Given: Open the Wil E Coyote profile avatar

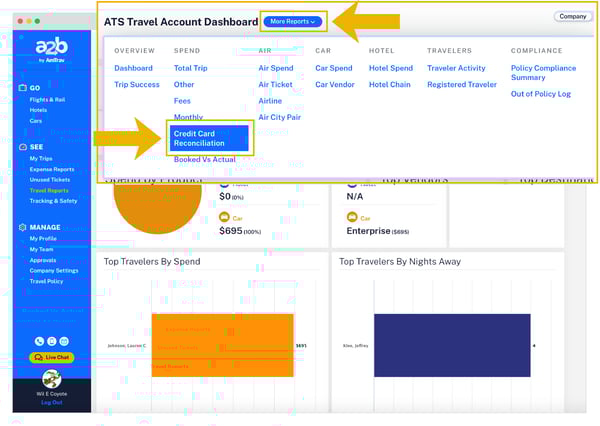Looking at the screenshot, I should [x=51, y=378].
